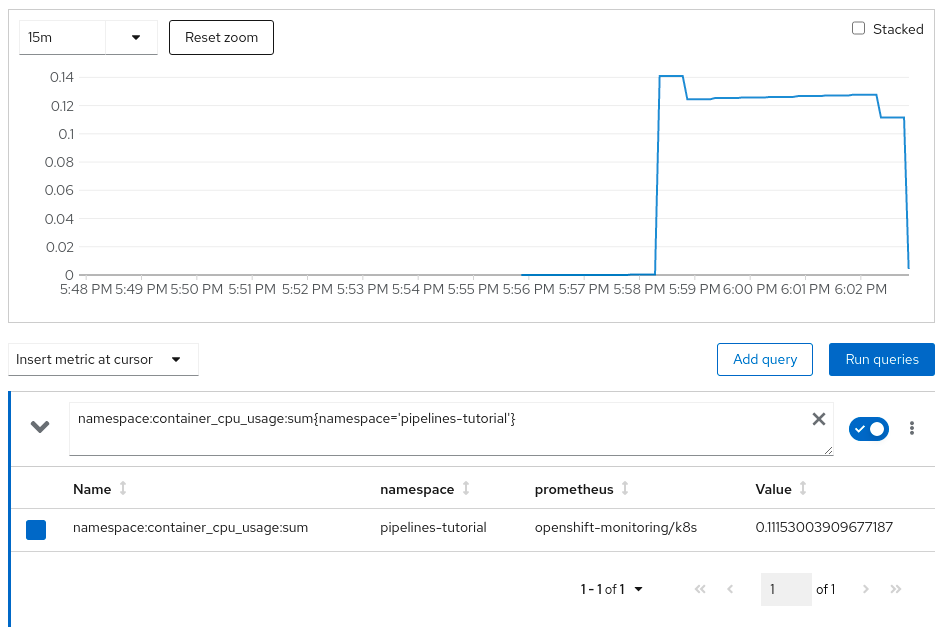The image size is (945, 644).
Task: Go to the previous results page
Action: 730,589
